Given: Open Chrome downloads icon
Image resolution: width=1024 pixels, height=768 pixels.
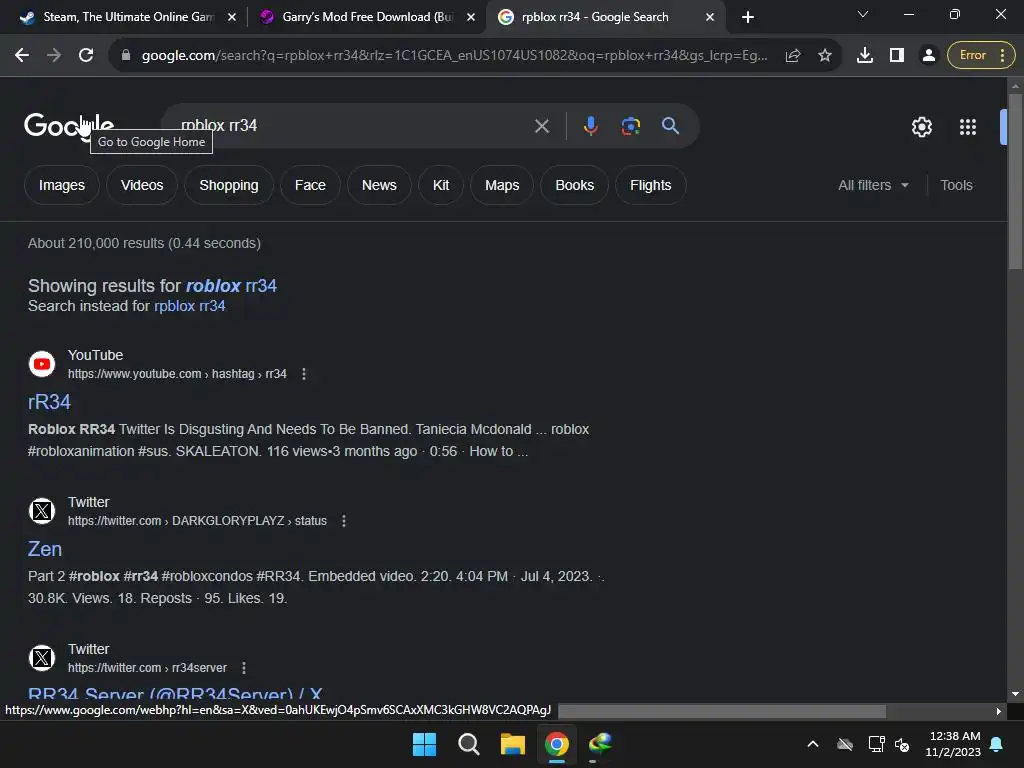Looking at the screenshot, I should coord(865,56).
